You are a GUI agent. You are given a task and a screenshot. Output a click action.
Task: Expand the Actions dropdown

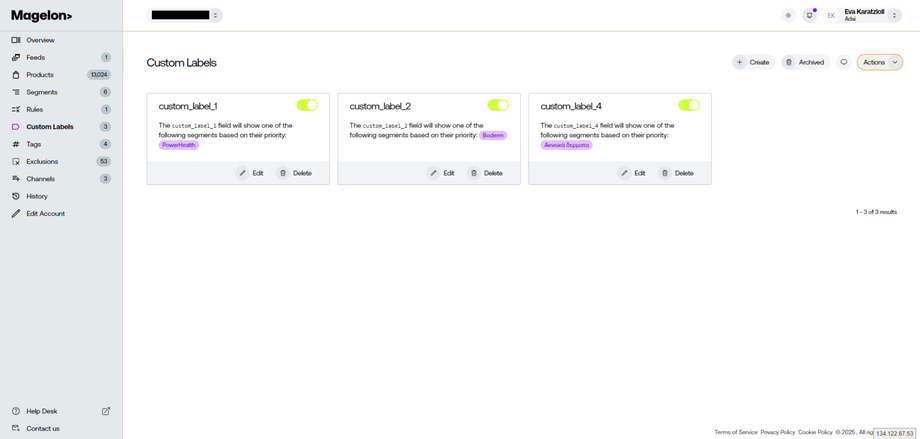880,62
